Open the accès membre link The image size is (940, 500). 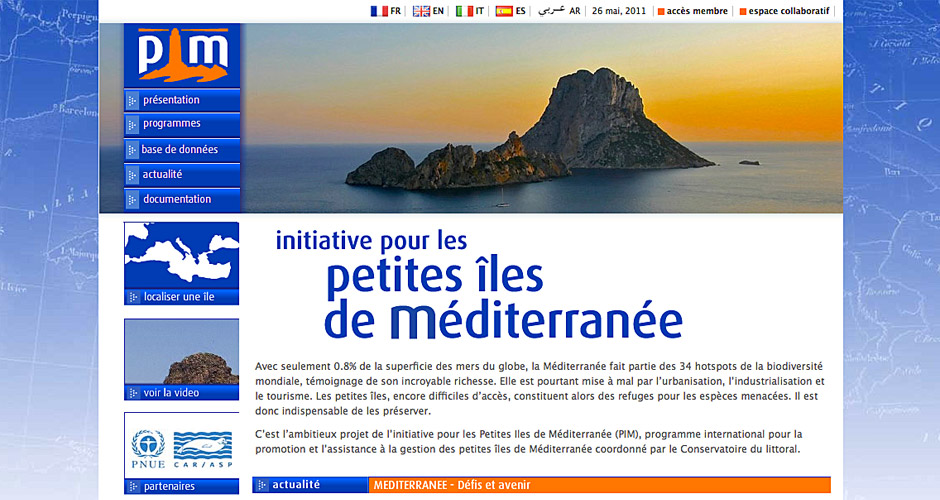pyautogui.click(x=697, y=11)
